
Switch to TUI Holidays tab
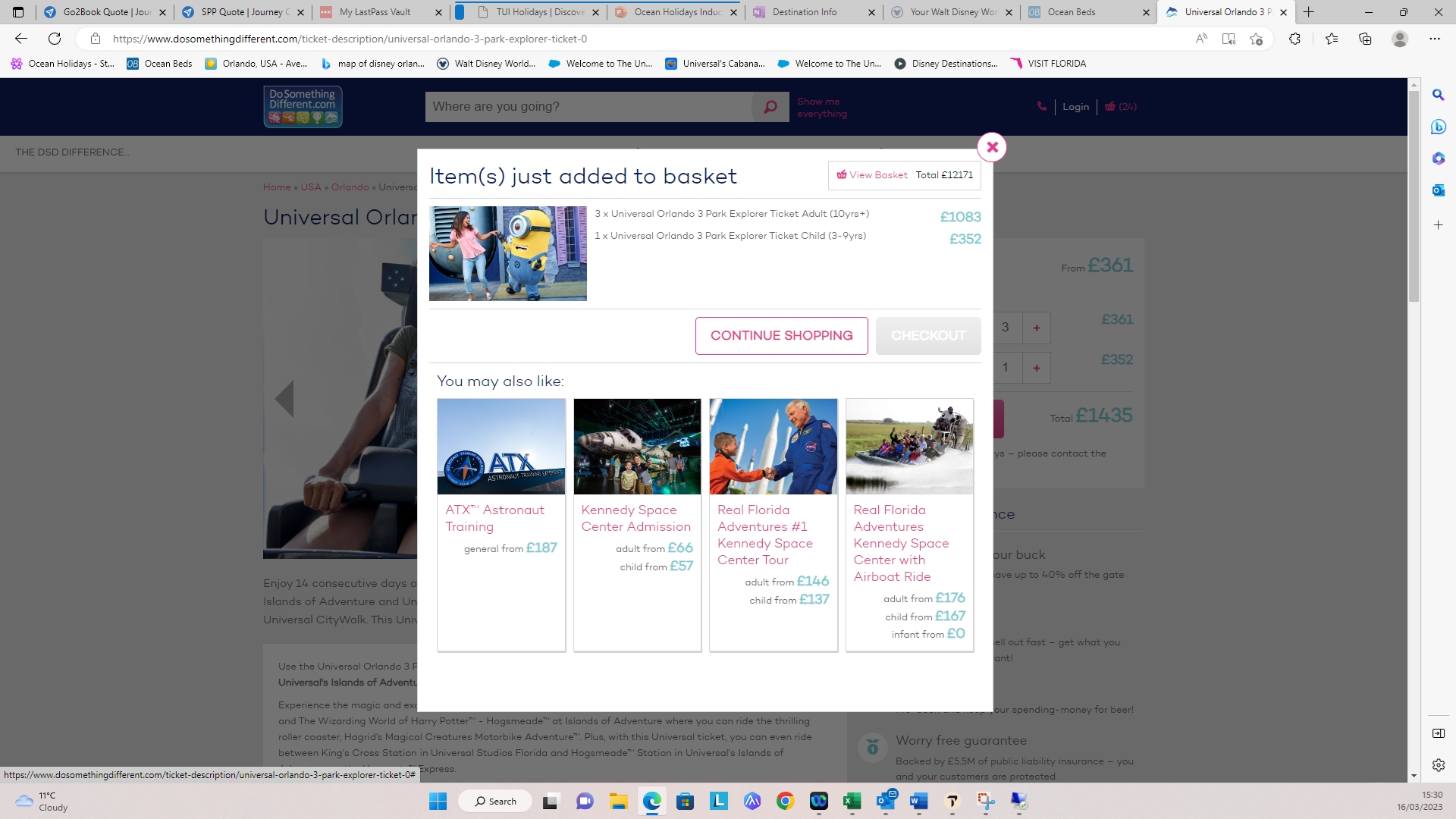coord(539,12)
